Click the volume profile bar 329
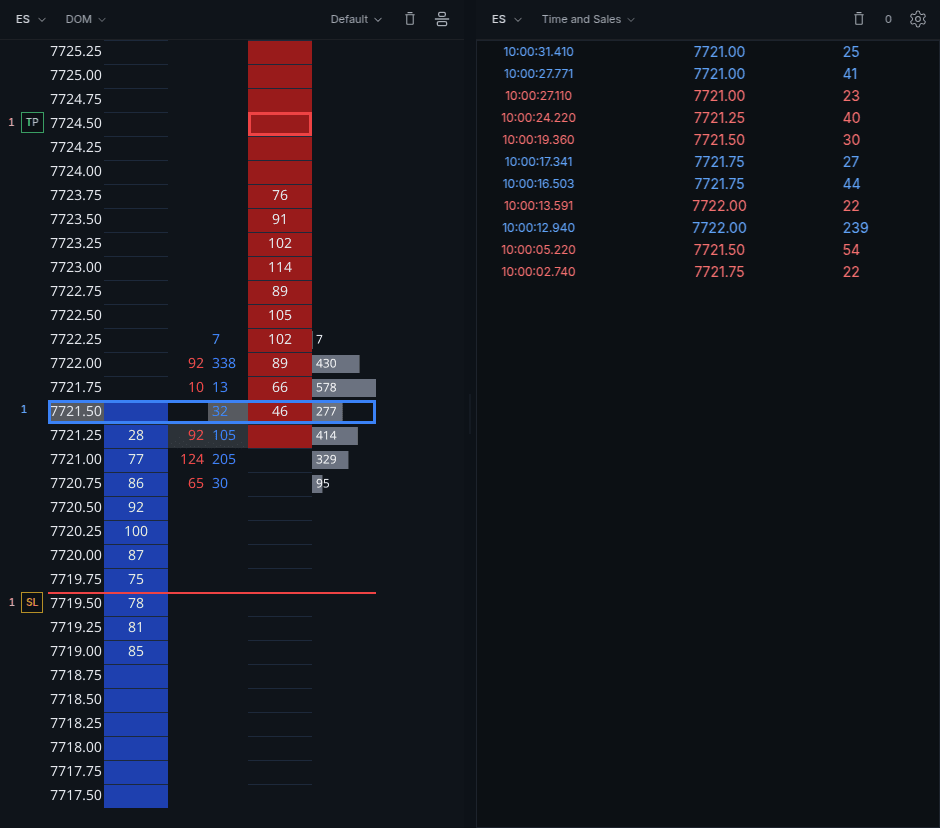Image resolution: width=940 pixels, height=828 pixels. pyautogui.click(x=330, y=459)
